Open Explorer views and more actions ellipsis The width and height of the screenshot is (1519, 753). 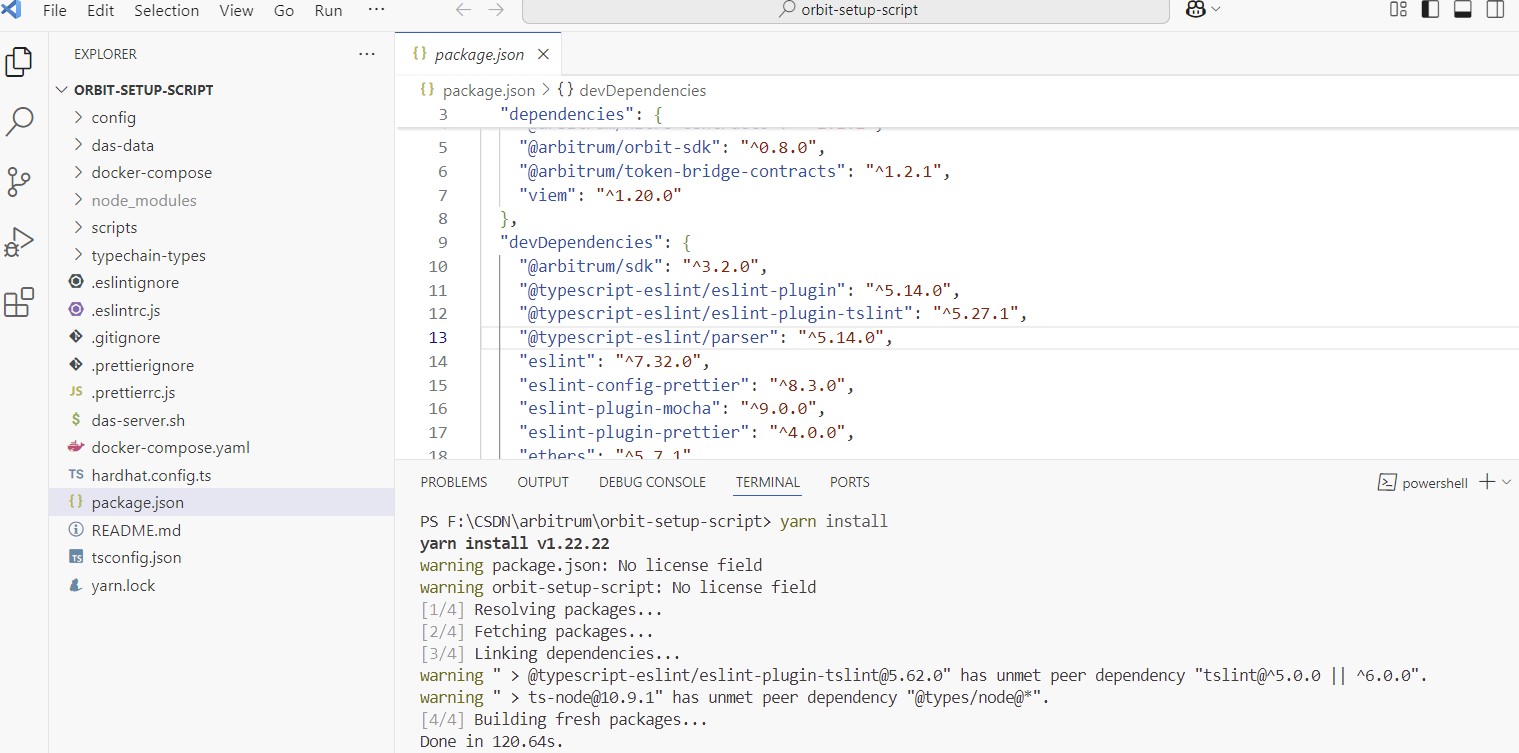[x=367, y=54]
